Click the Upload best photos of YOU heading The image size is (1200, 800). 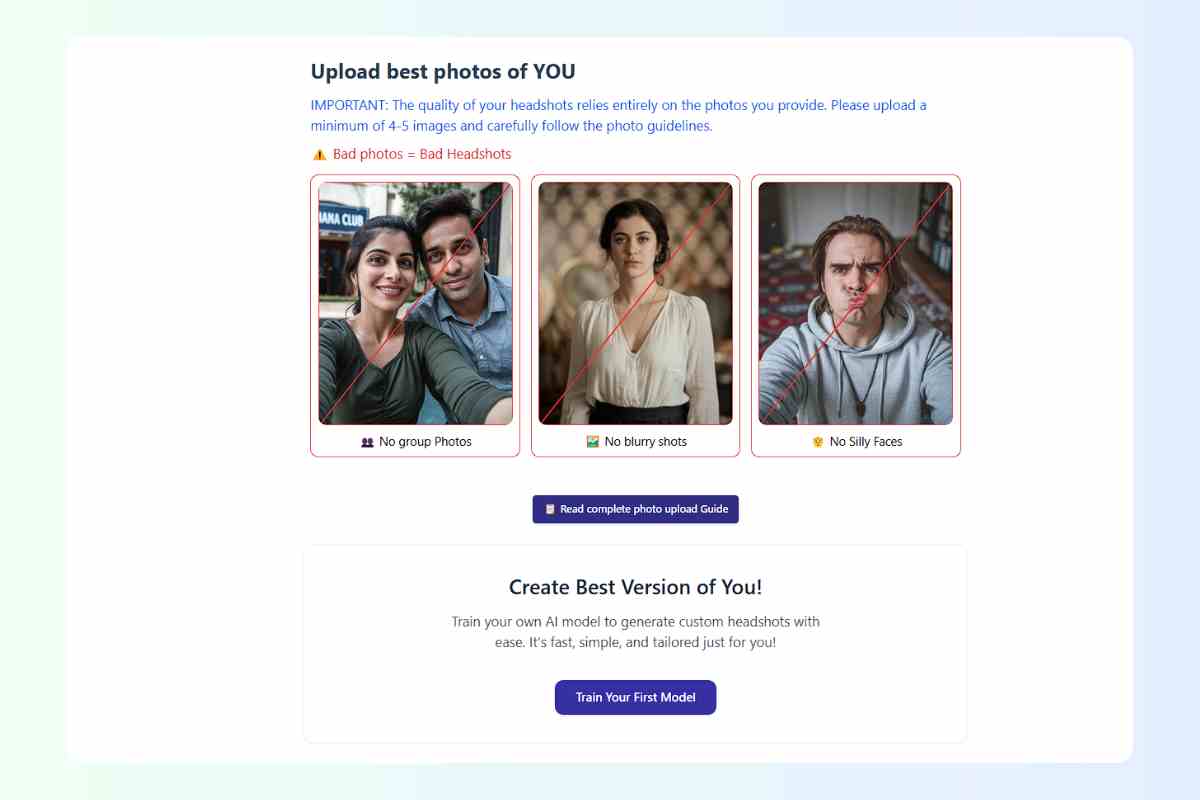443,72
